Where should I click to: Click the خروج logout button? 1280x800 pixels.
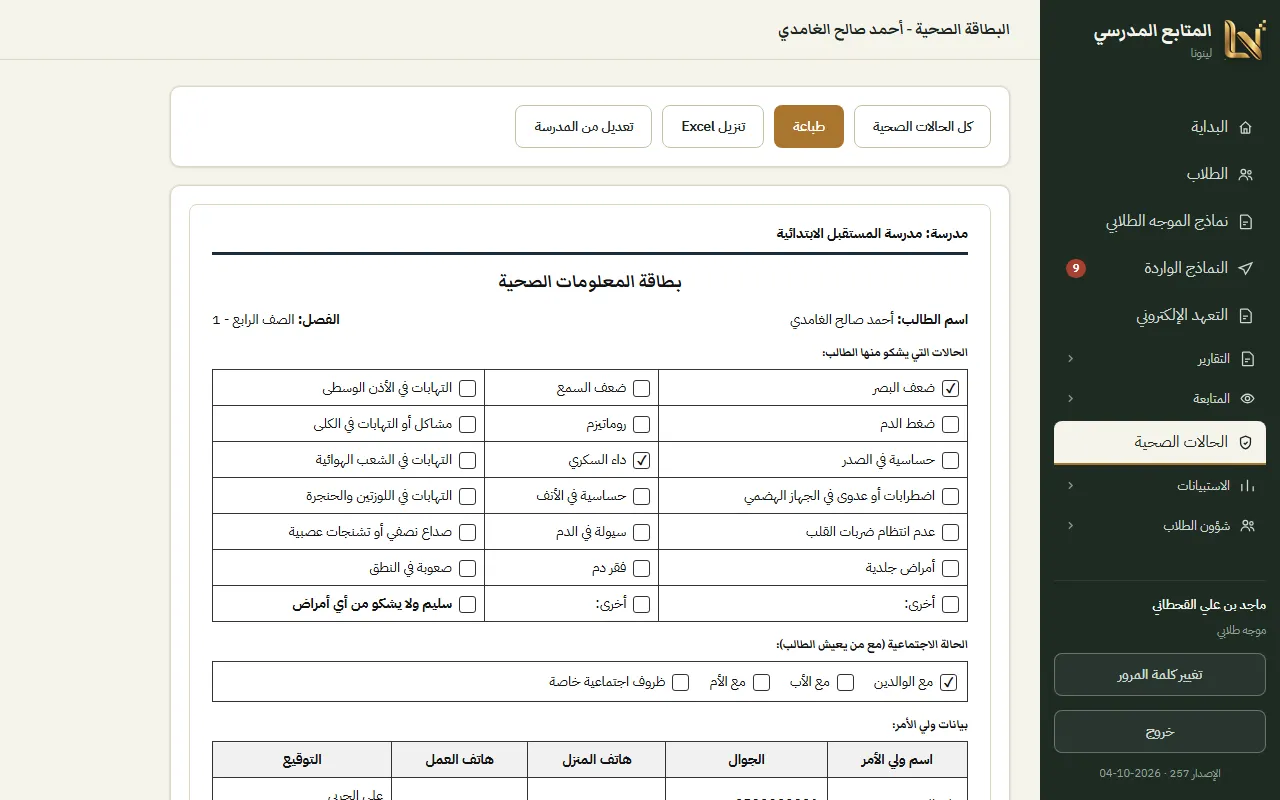[x=1160, y=732]
